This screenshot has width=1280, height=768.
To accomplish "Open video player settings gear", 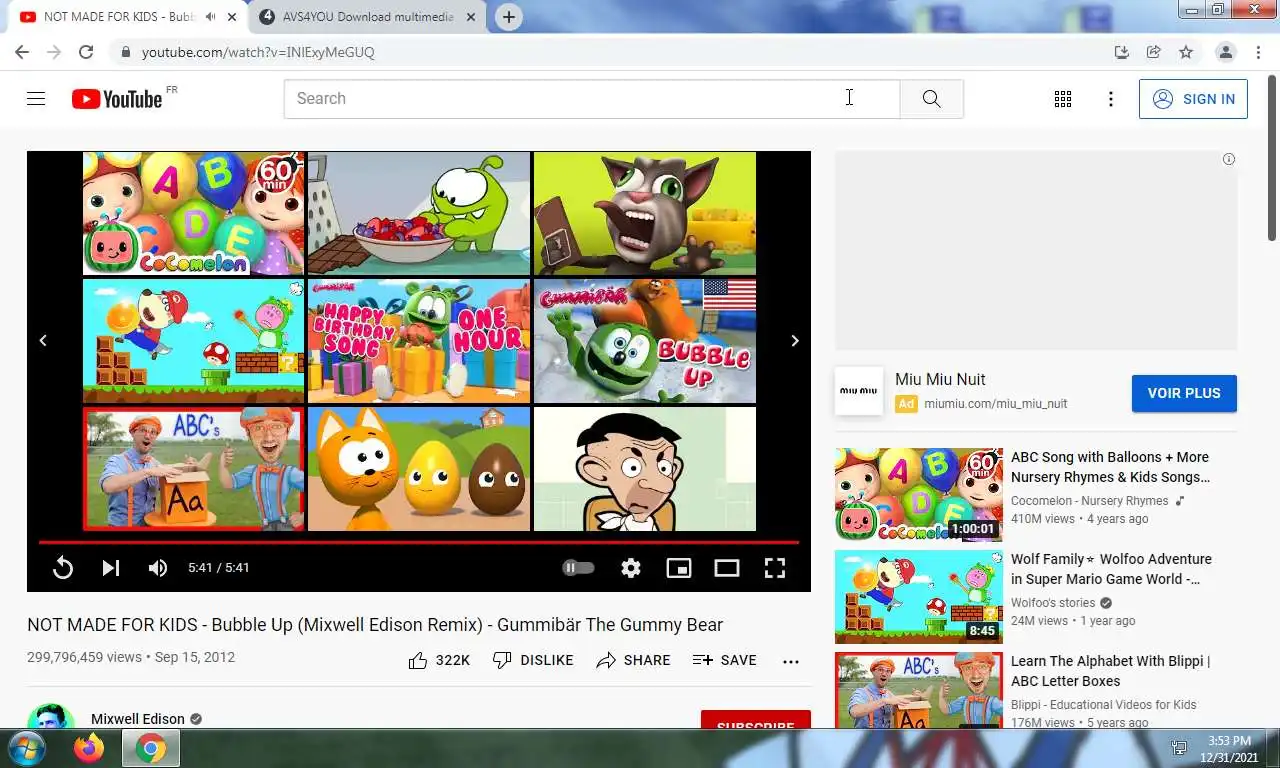I will coord(631,568).
